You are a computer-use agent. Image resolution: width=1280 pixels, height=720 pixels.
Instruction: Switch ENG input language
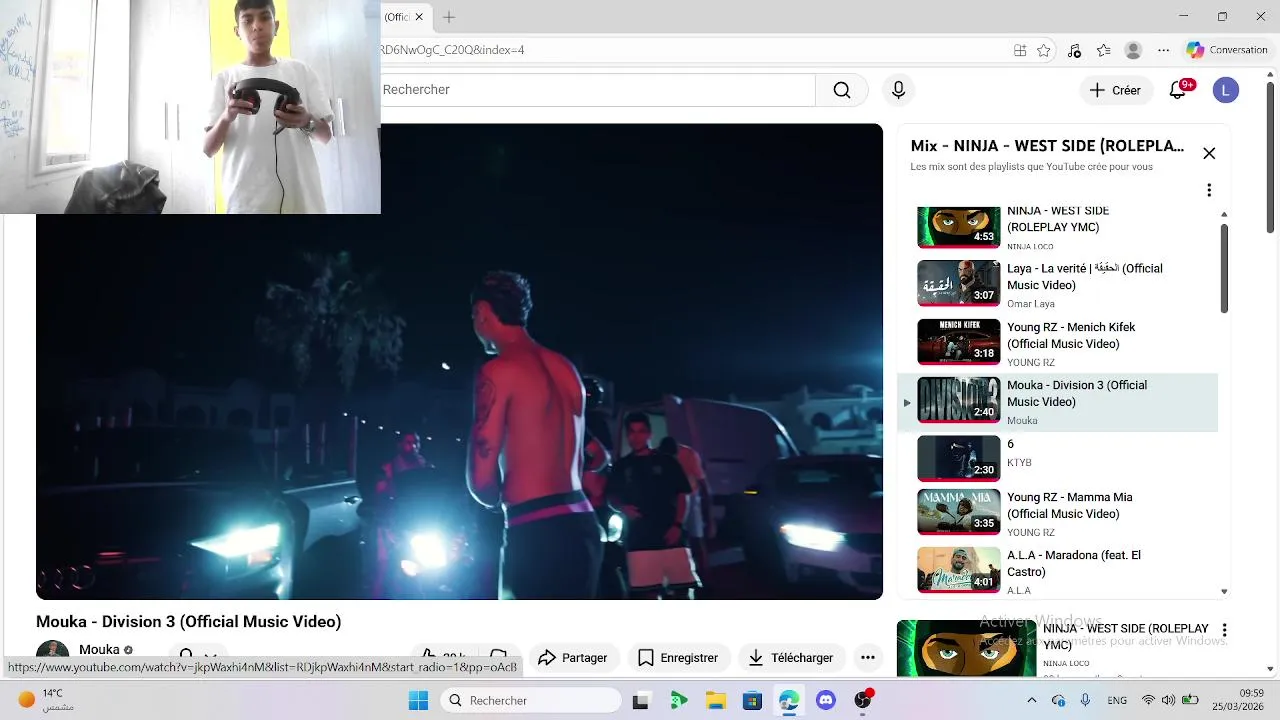pos(1117,701)
